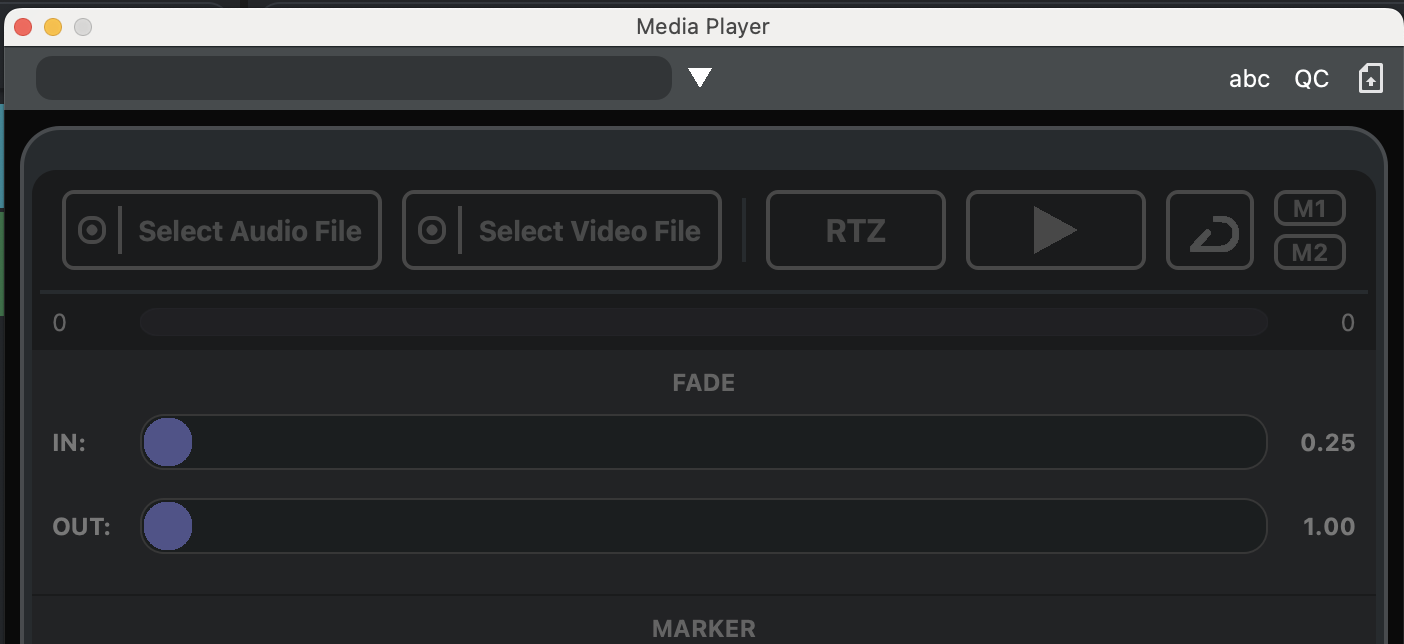Click the empty preset name field
1404x644 pixels.
(353, 78)
